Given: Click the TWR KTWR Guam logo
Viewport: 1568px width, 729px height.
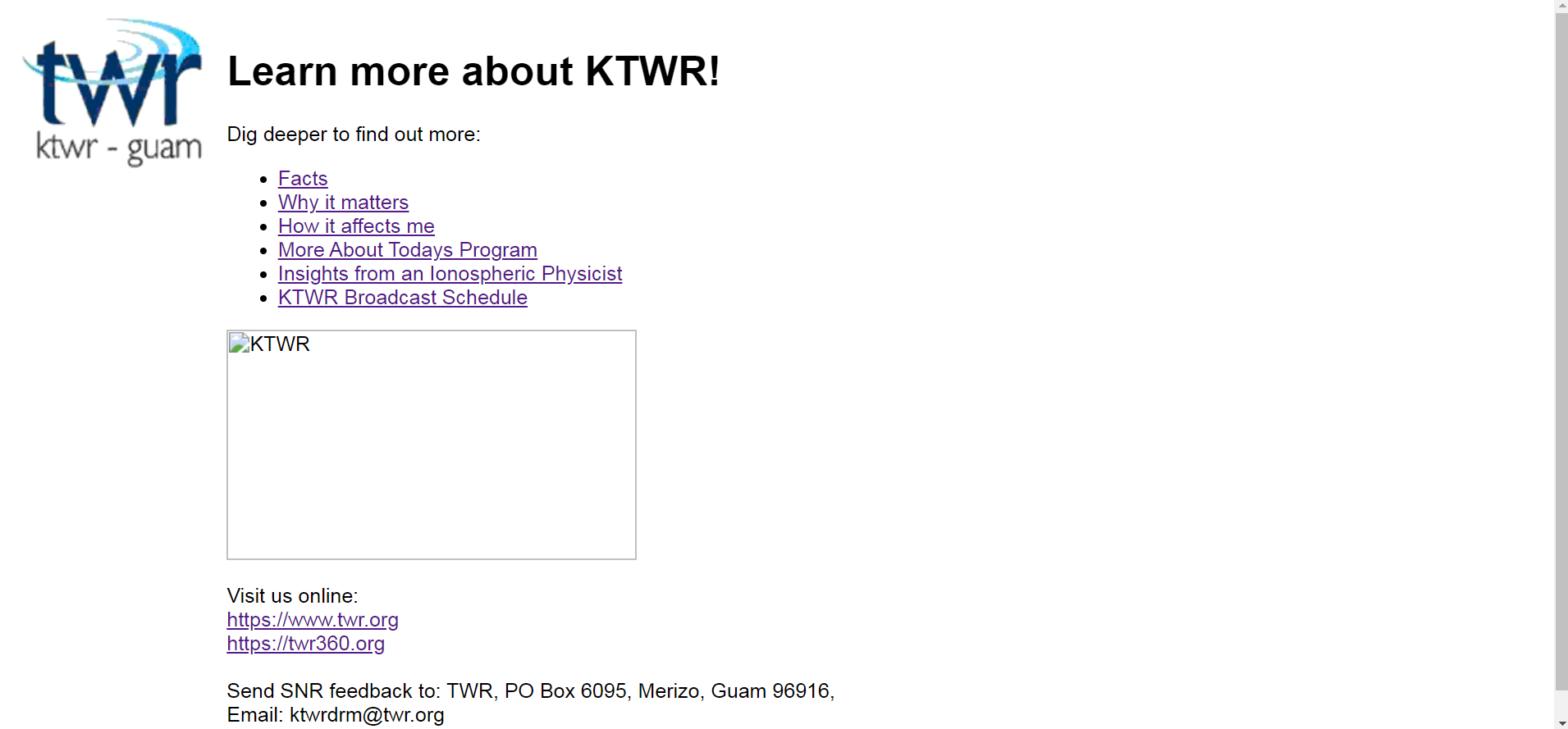Looking at the screenshot, I should pyautogui.click(x=112, y=92).
